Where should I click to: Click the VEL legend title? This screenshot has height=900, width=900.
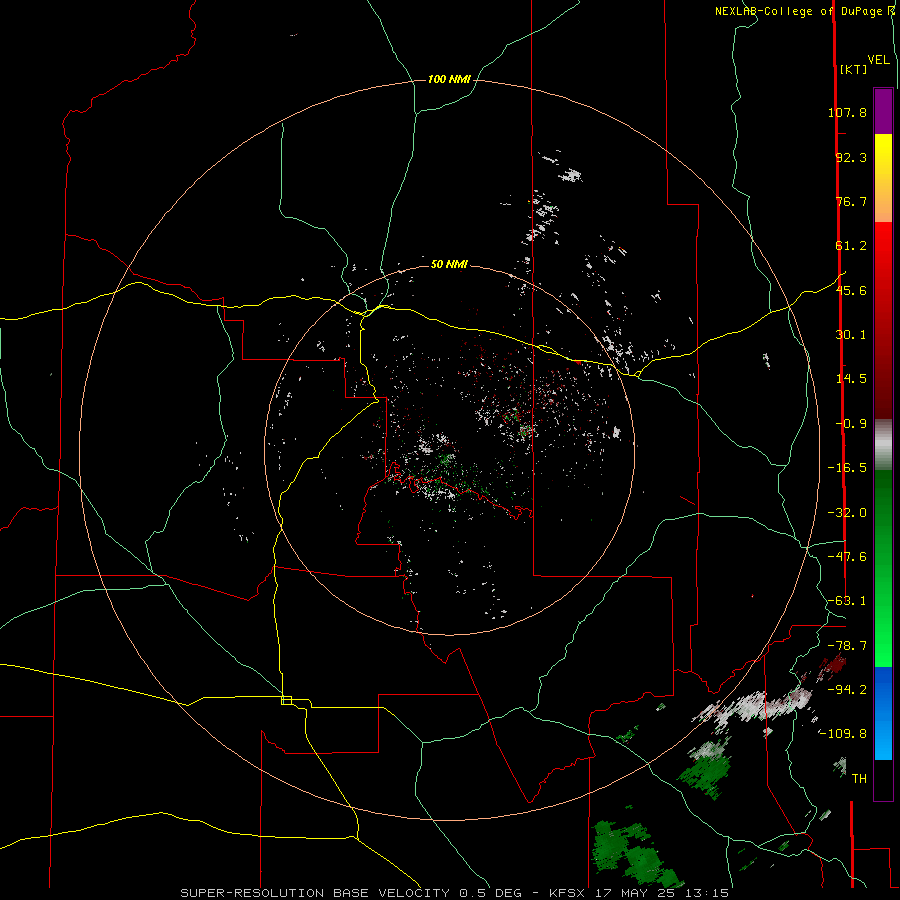coord(878,60)
